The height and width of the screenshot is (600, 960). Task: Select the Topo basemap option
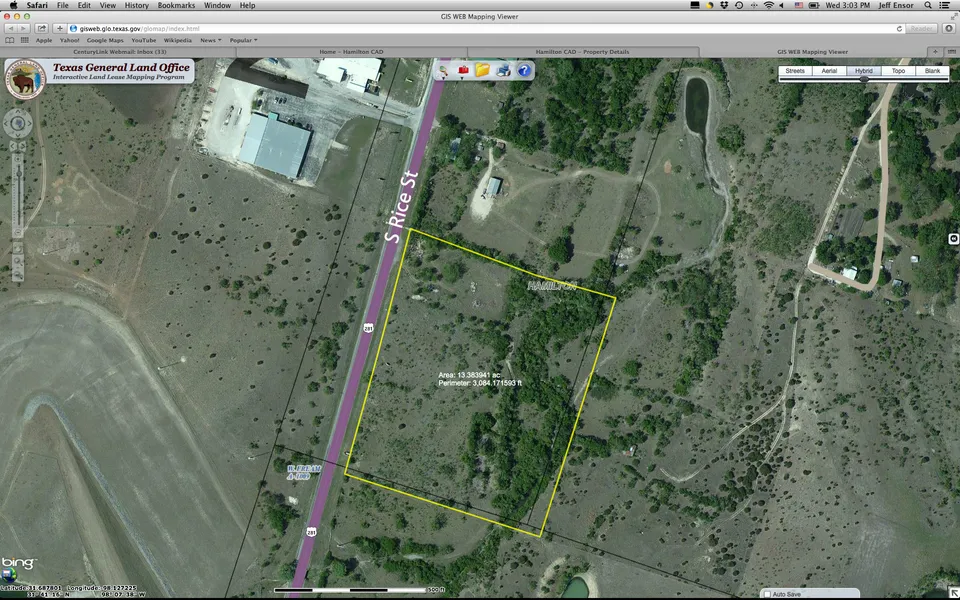tap(898, 71)
